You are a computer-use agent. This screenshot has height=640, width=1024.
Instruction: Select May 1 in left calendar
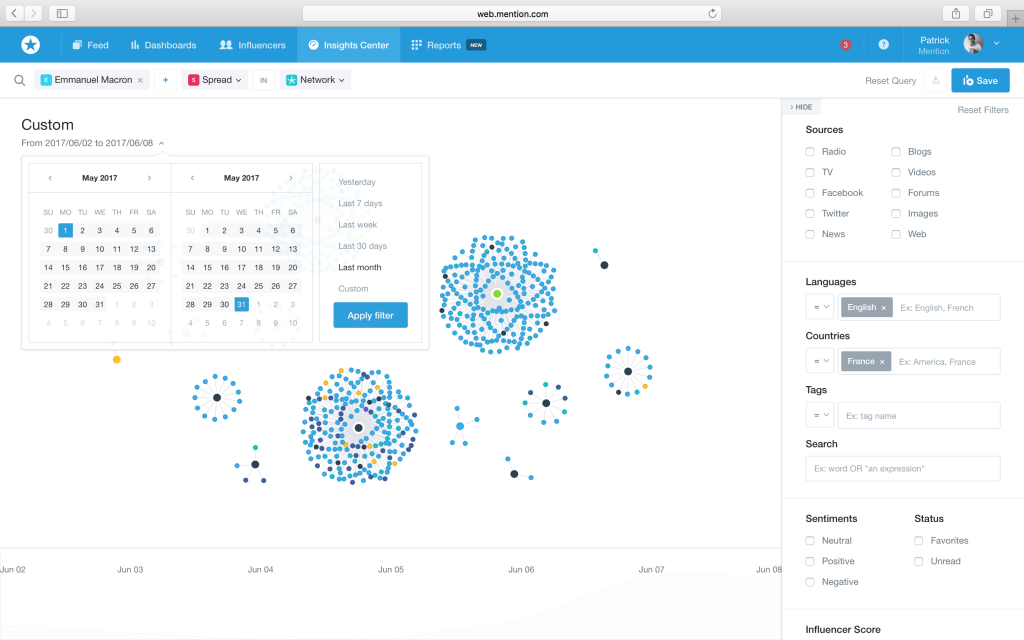point(65,231)
